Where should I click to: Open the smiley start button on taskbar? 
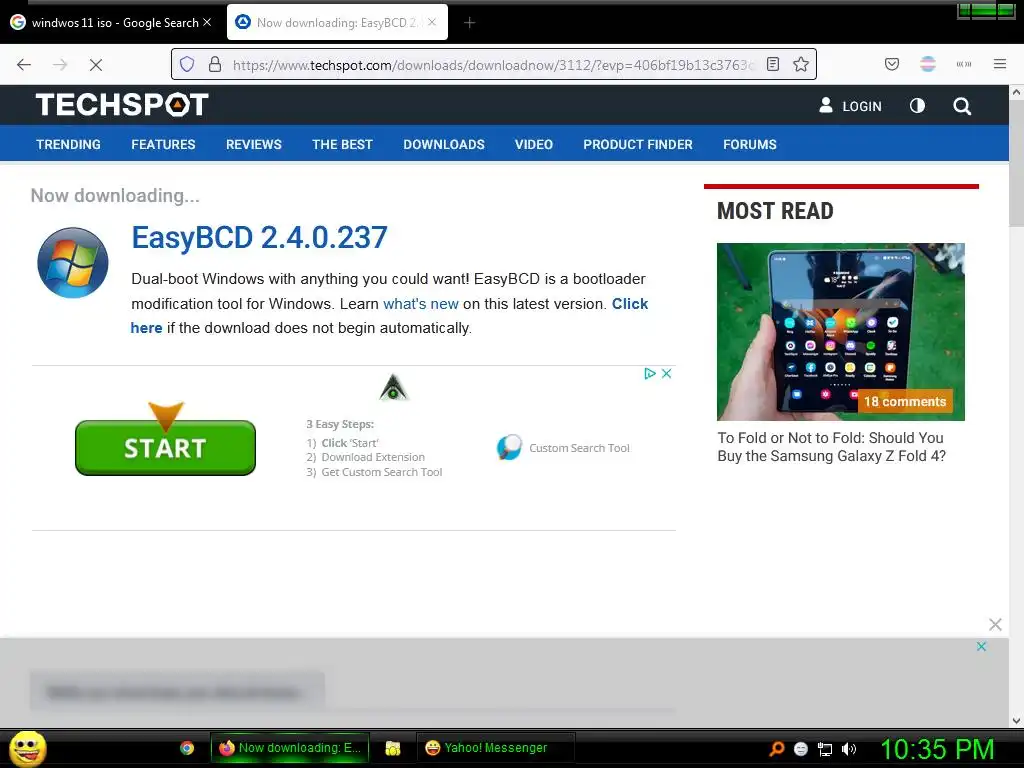tap(27, 748)
